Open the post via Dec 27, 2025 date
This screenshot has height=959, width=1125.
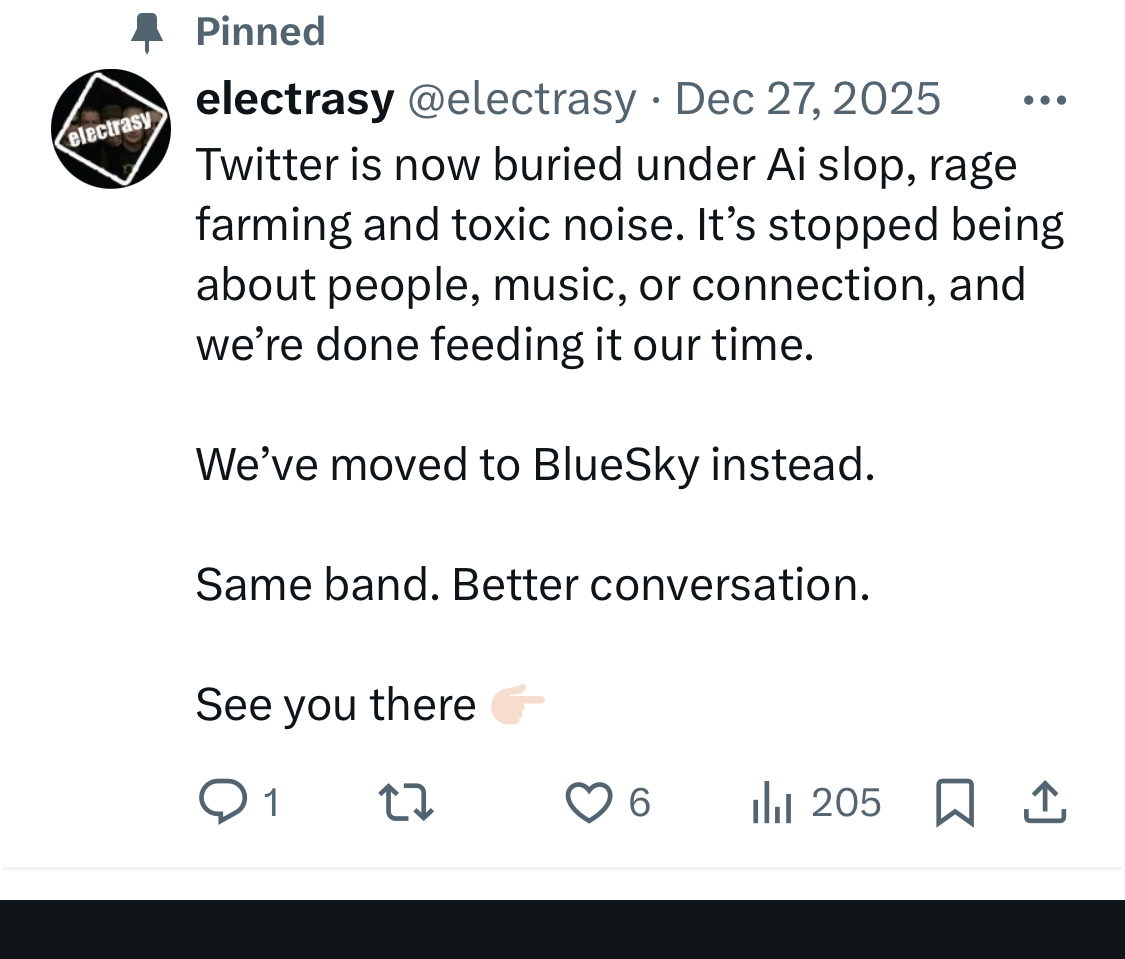(x=808, y=99)
